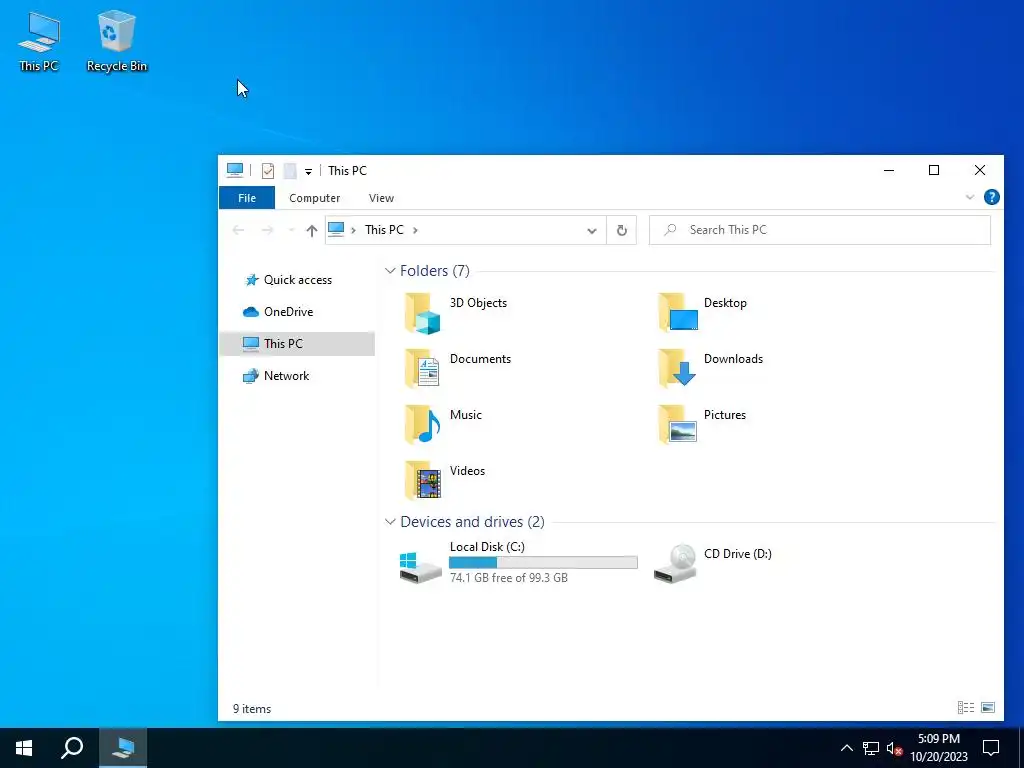Go back with the back arrow
The height and width of the screenshot is (768, 1024).
[x=238, y=230]
